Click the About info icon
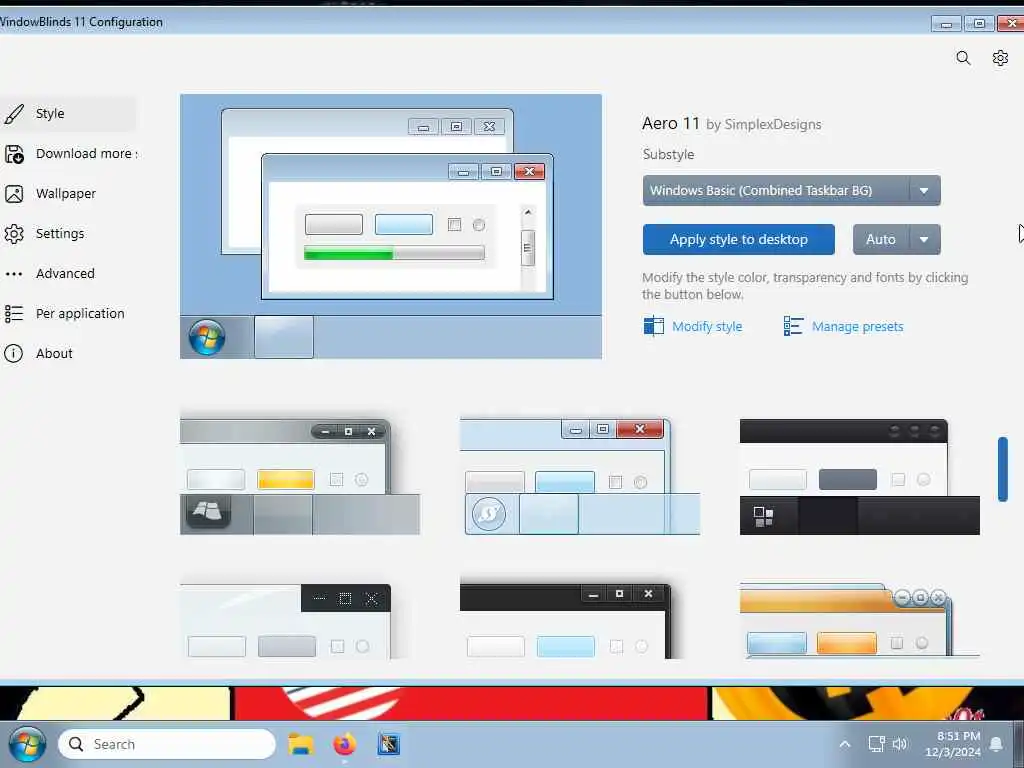Image resolution: width=1024 pixels, height=768 pixels. (14, 353)
